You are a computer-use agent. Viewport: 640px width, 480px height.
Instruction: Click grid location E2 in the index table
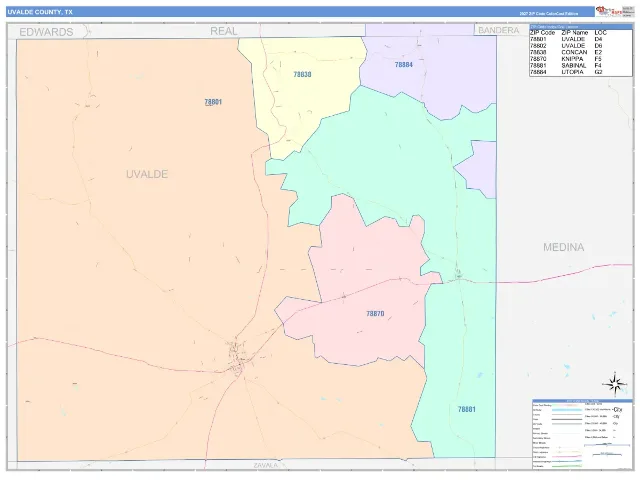pyautogui.click(x=598, y=52)
